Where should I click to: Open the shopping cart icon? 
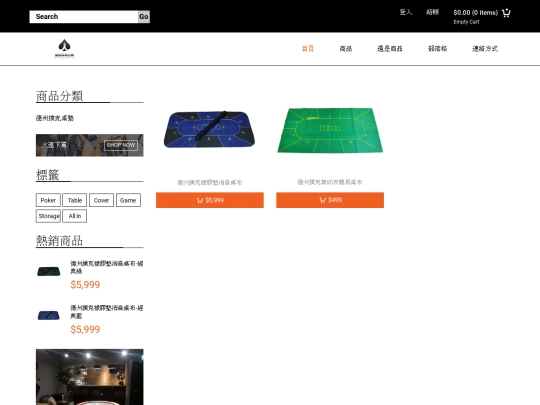coord(506,13)
